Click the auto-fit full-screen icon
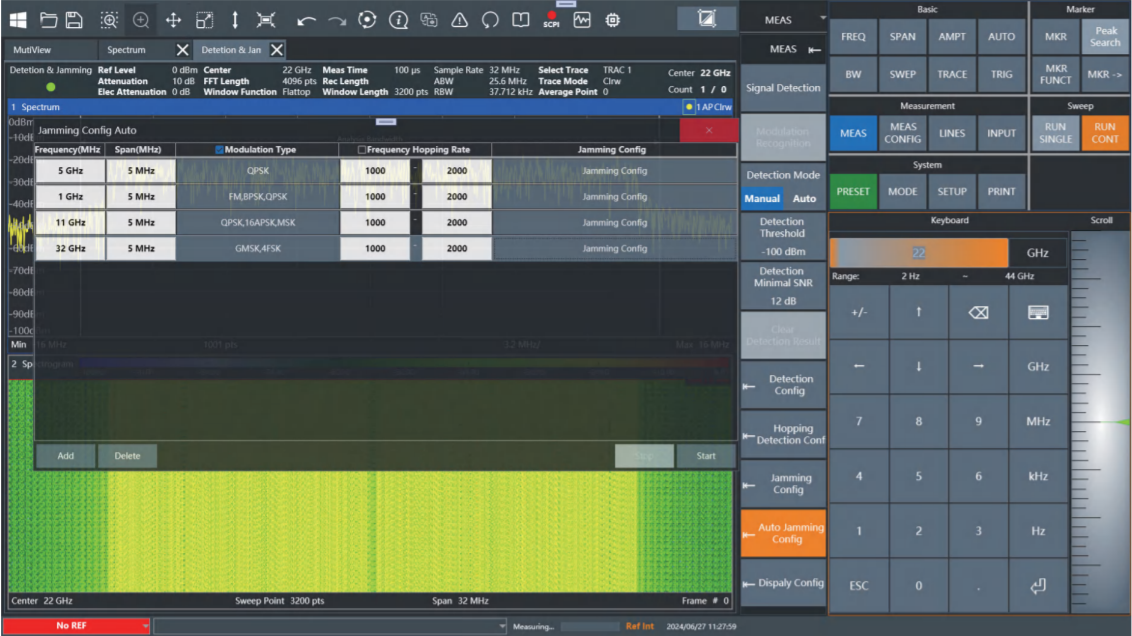Image resolution: width=1132 pixels, height=636 pixels. pyautogui.click(x=266, y=20)
